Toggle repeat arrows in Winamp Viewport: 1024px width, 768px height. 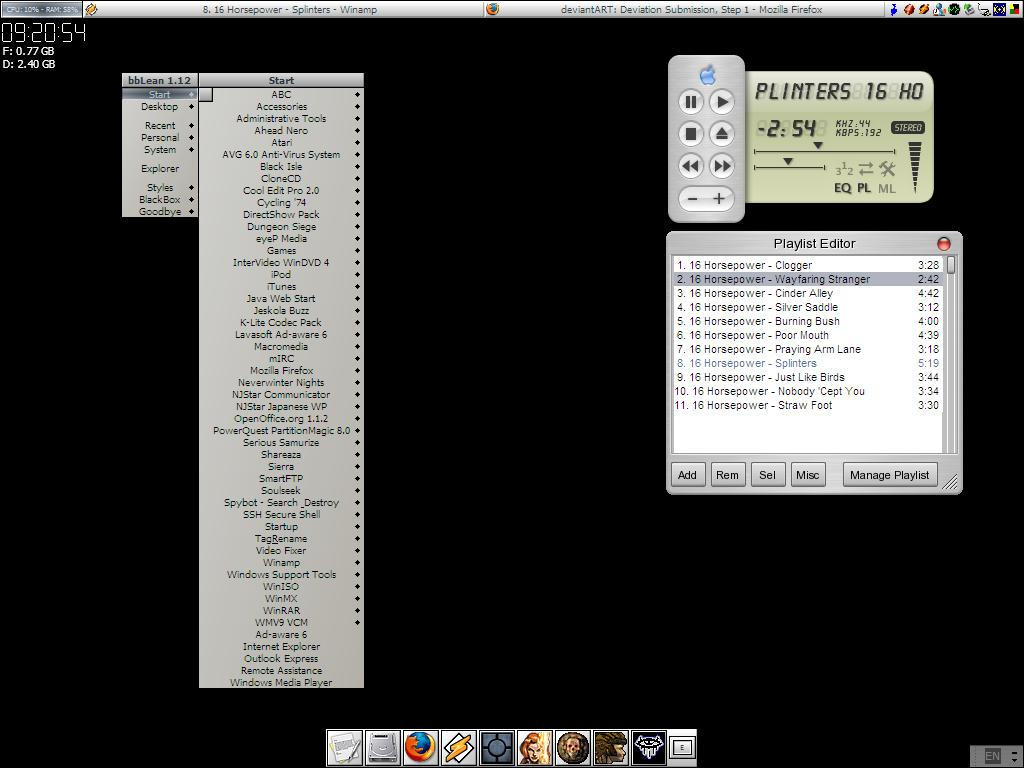[x=866, y=169]
